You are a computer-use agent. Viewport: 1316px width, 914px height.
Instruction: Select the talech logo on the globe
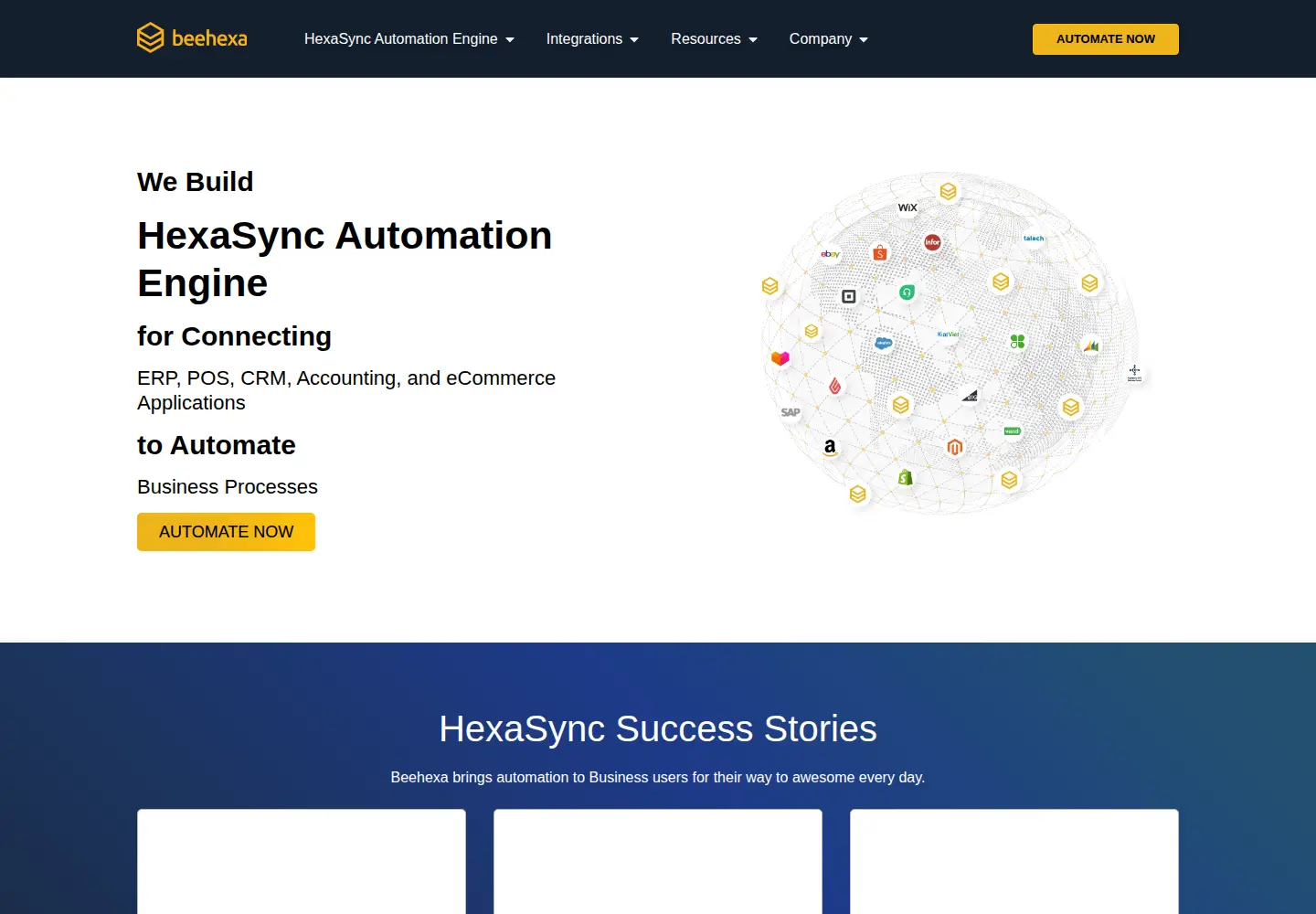pos(1034,239)
